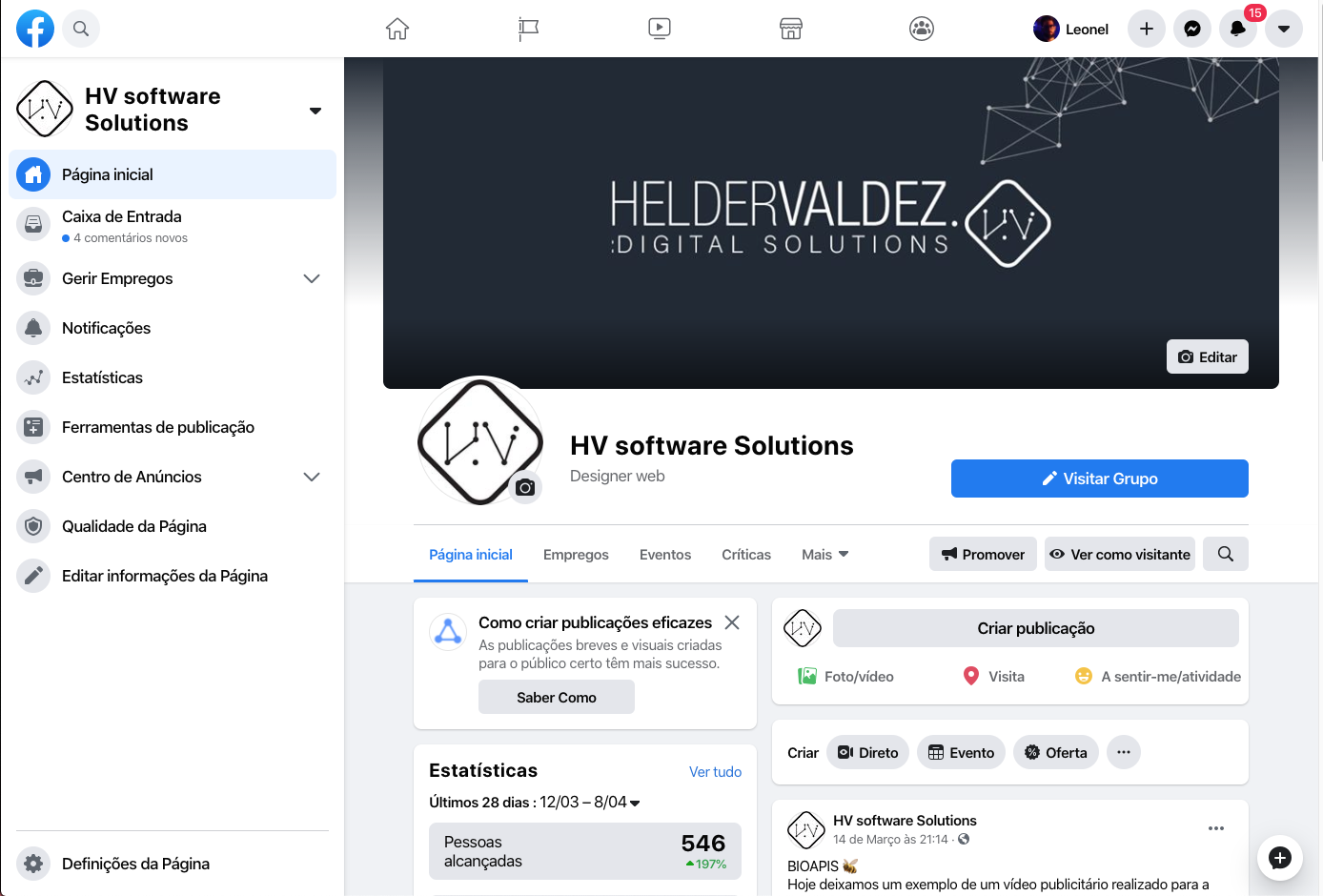Open Qualidade da Página

click(x=173, y=526)
